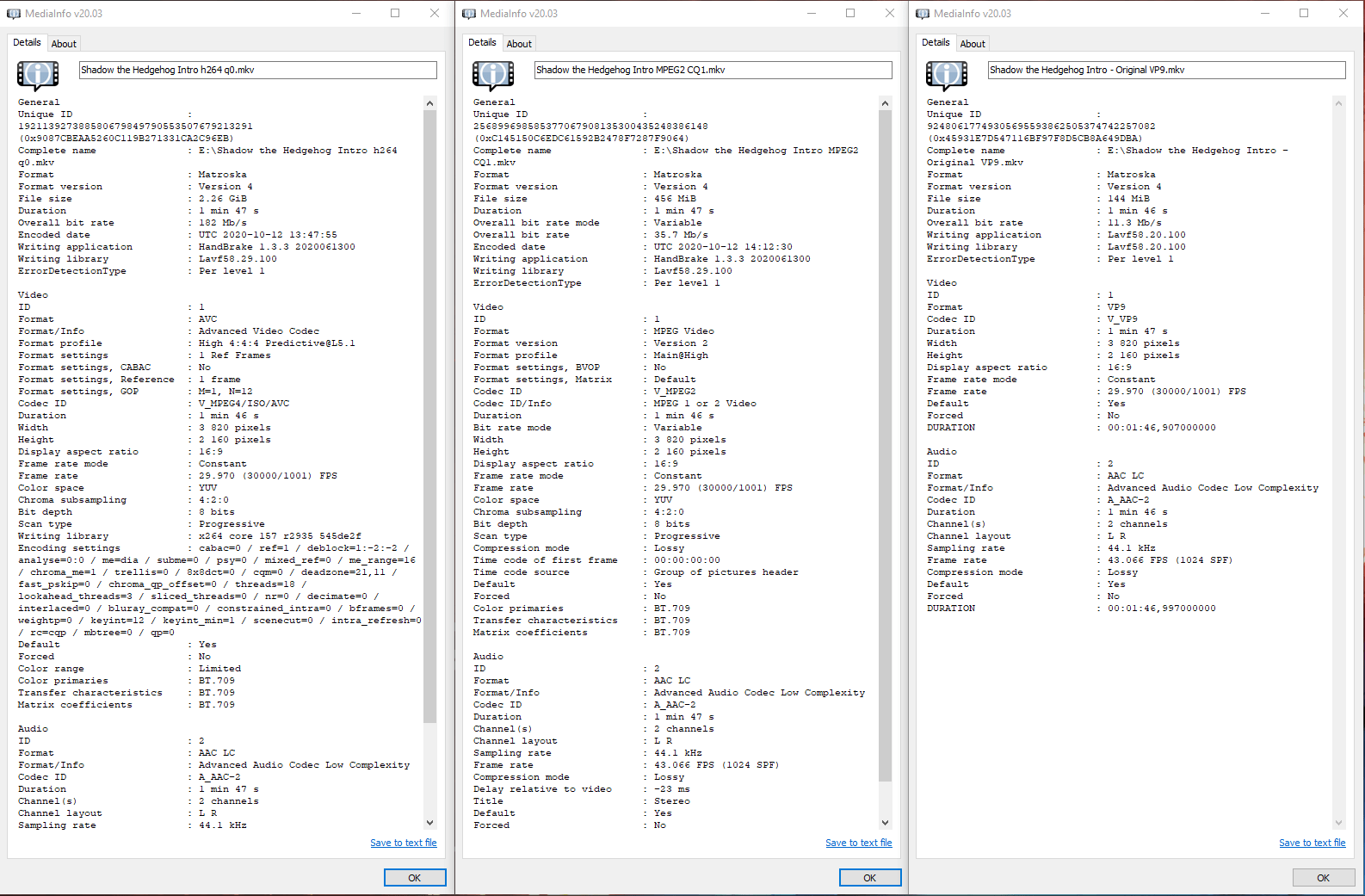Image resolution: width=1365 pixels, height=896 pixels.
Task: Click scrollbar thumb in MPEG2 window
Action: coord(886,446)
